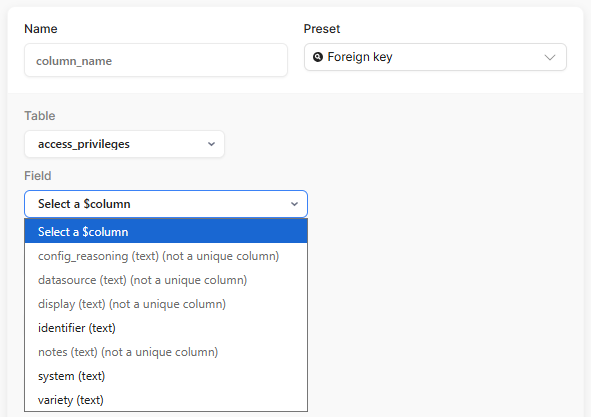Choose notes (text) option
Image resolution: width=591 pixels, height=417 pixels.
click(166, 352)
